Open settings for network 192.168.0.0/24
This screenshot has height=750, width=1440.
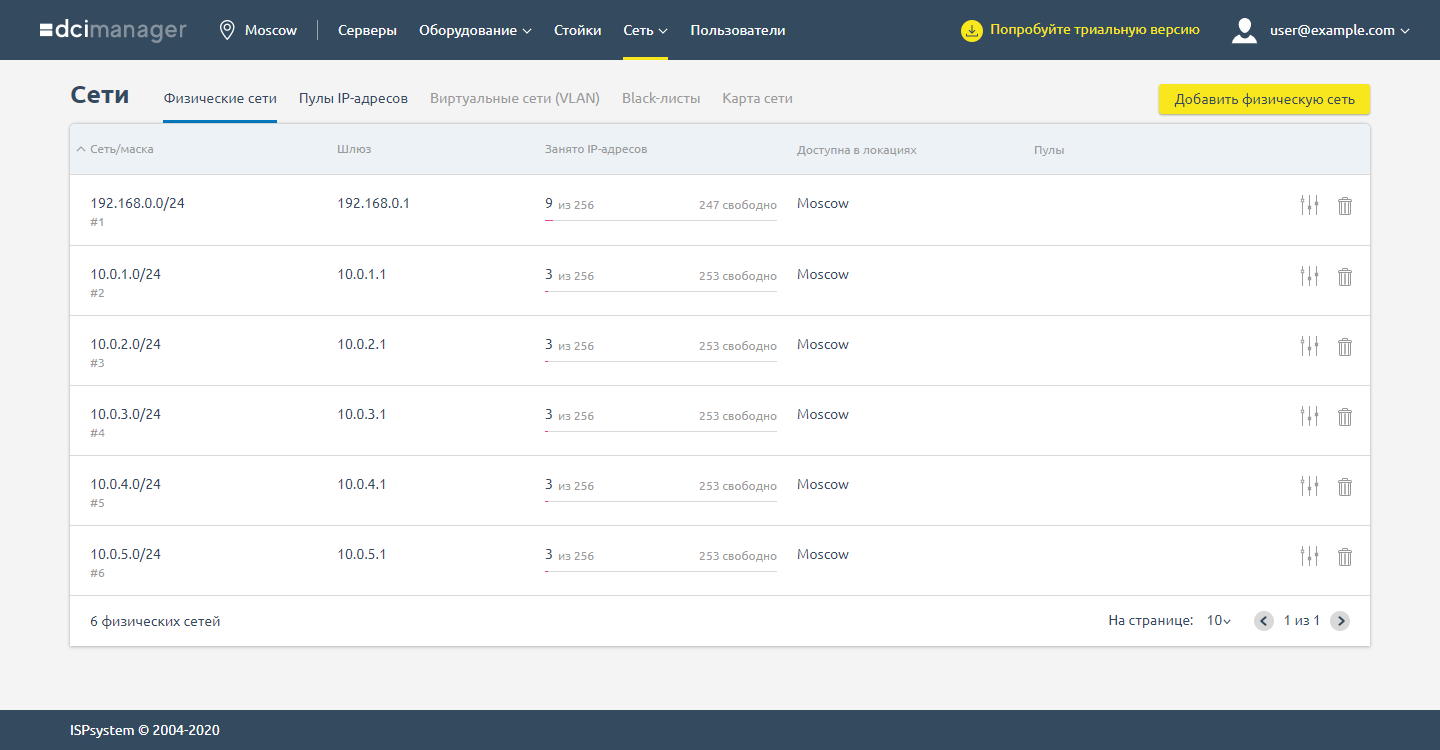click(1309, 205)
